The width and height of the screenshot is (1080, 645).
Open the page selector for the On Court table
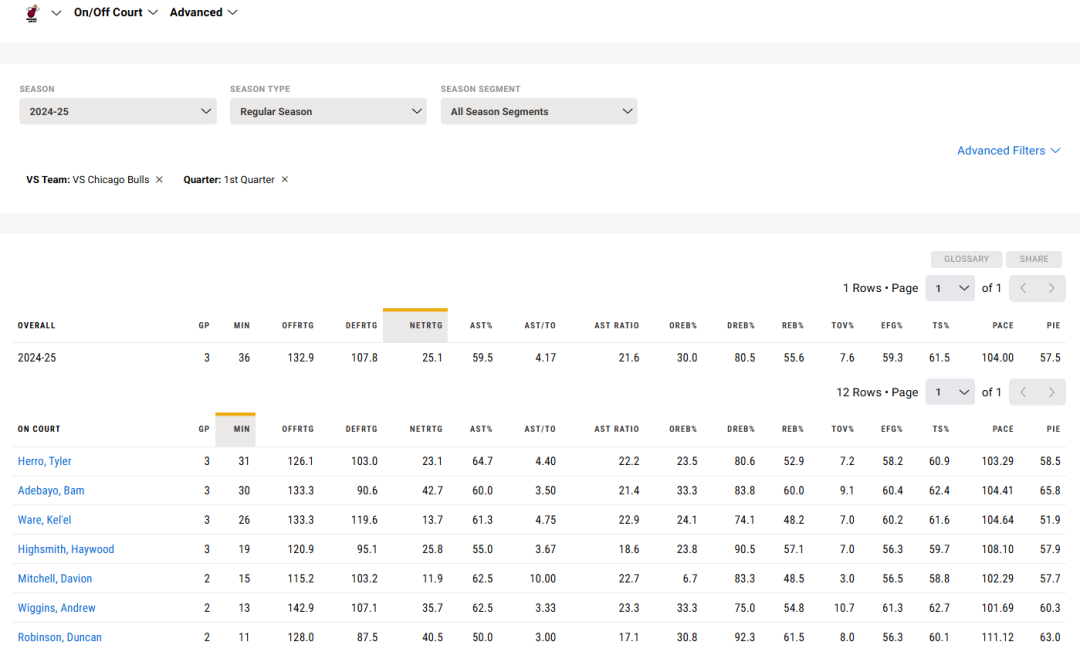coord(950,392)
